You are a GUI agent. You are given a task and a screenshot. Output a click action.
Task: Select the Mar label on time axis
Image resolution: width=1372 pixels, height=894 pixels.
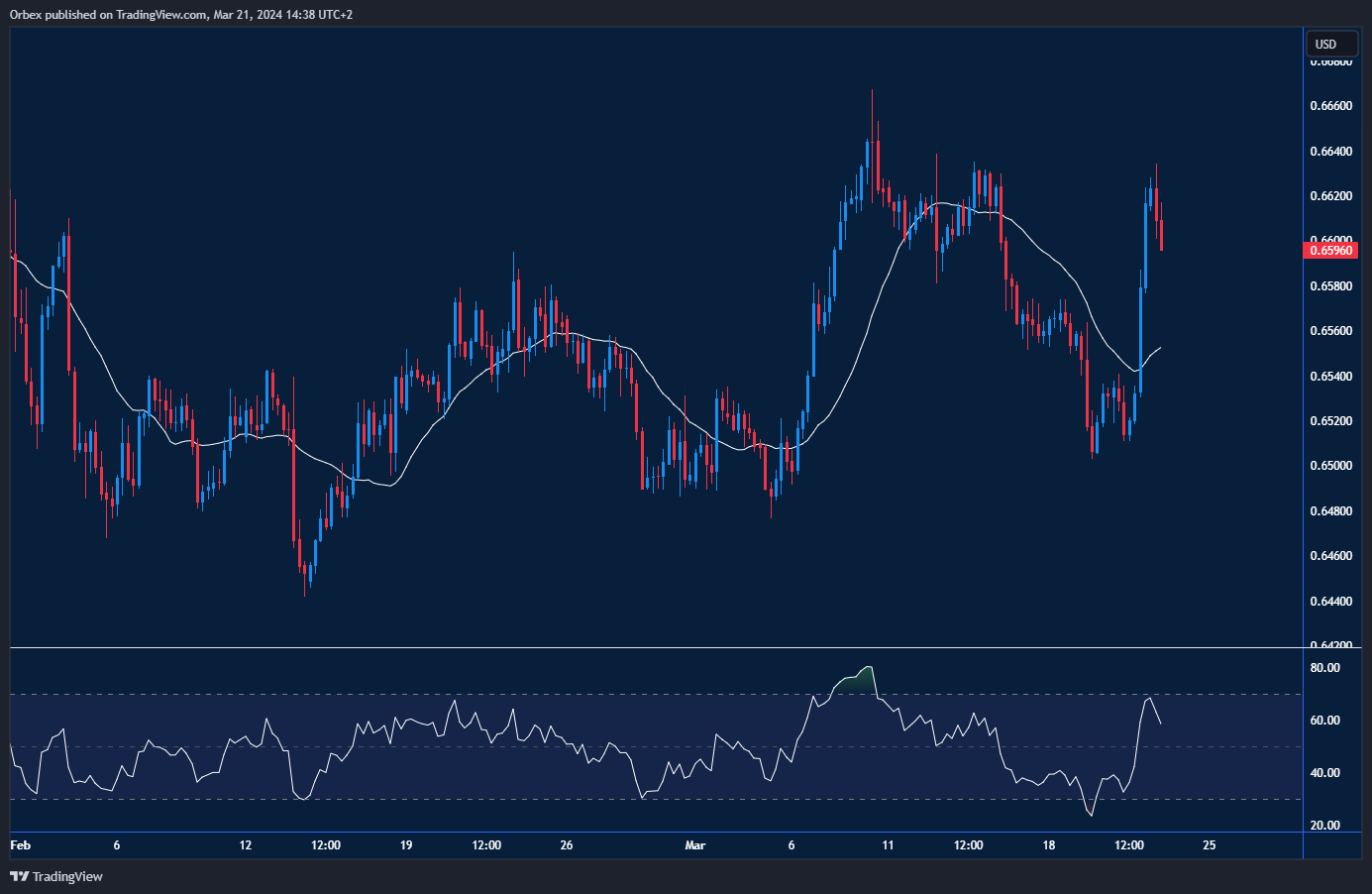click(695, 845)
